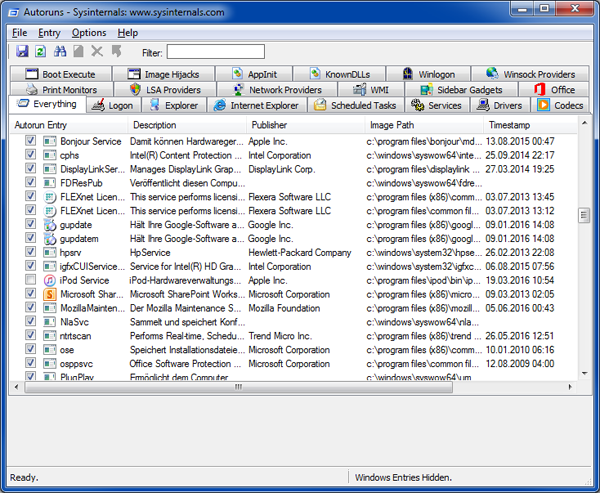Click the Bonjour Service entry icon
The width and height of the screenshot is (600, 493).
(x=50, y=141)
